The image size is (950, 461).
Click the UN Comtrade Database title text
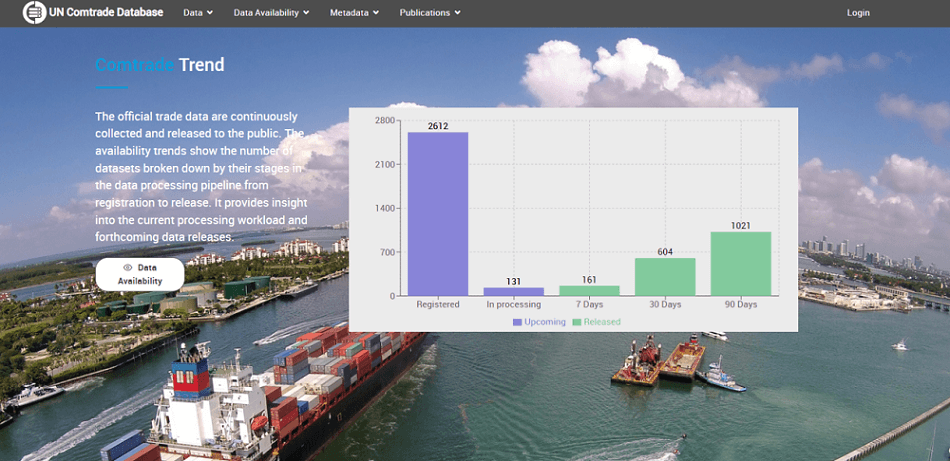pos(110,13)
